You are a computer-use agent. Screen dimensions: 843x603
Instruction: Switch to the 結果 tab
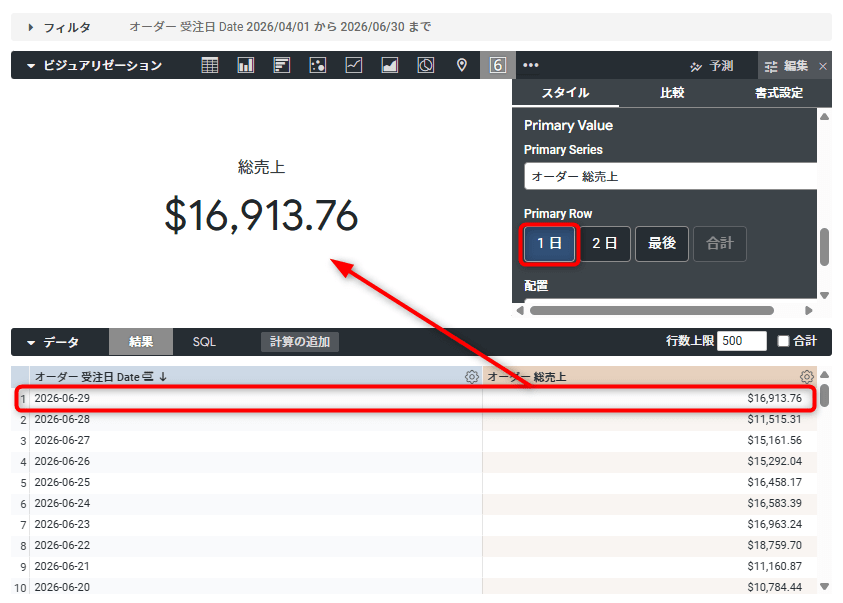[x=141, y=342]
